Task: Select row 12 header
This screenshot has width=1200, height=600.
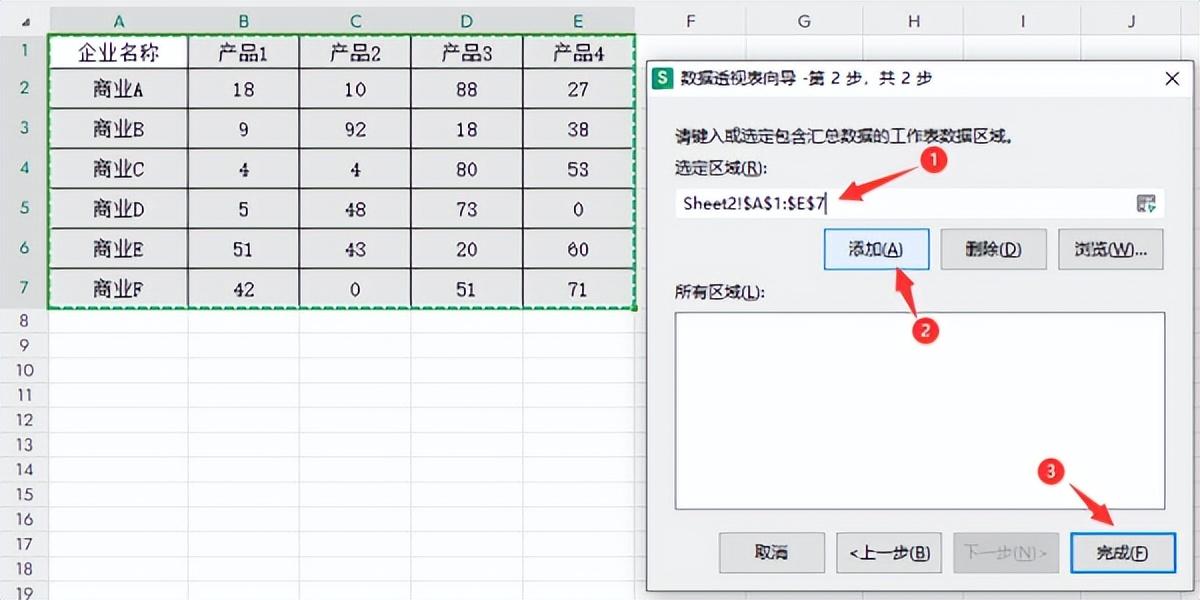Action: pyautogui.click(x=24, y=420)
